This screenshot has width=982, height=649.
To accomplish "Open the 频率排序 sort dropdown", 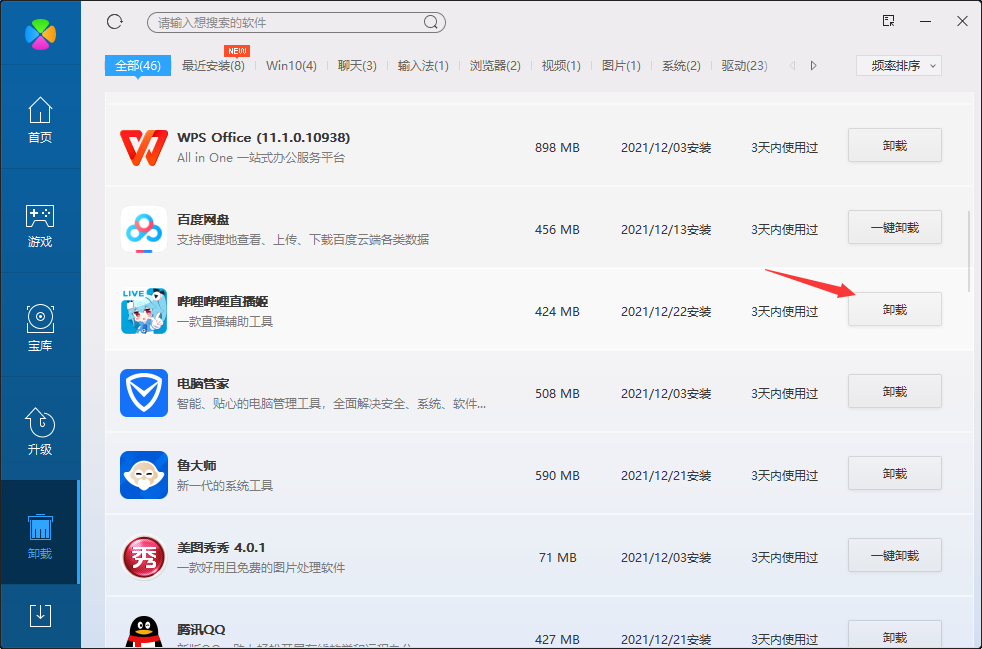I will [x=899, y=66].
